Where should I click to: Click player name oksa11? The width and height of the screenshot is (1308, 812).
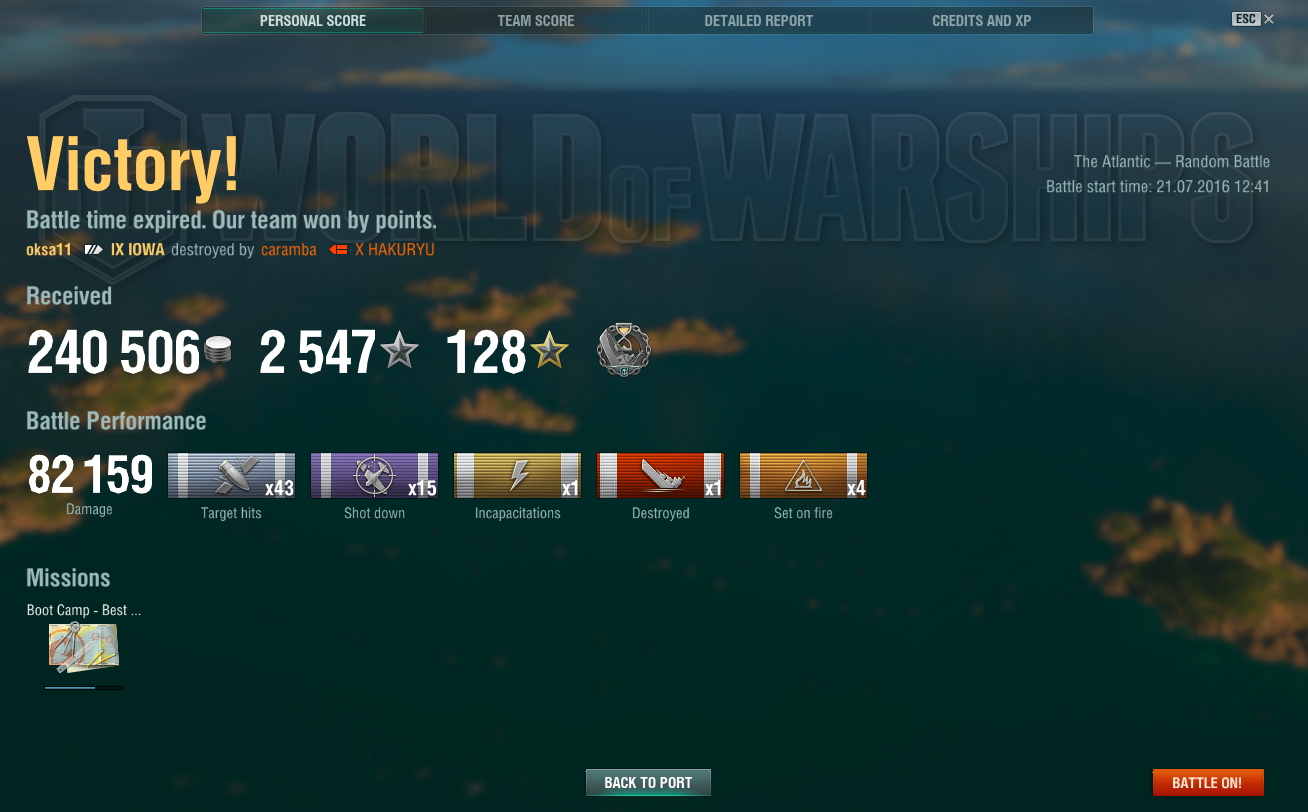[49, 250]
